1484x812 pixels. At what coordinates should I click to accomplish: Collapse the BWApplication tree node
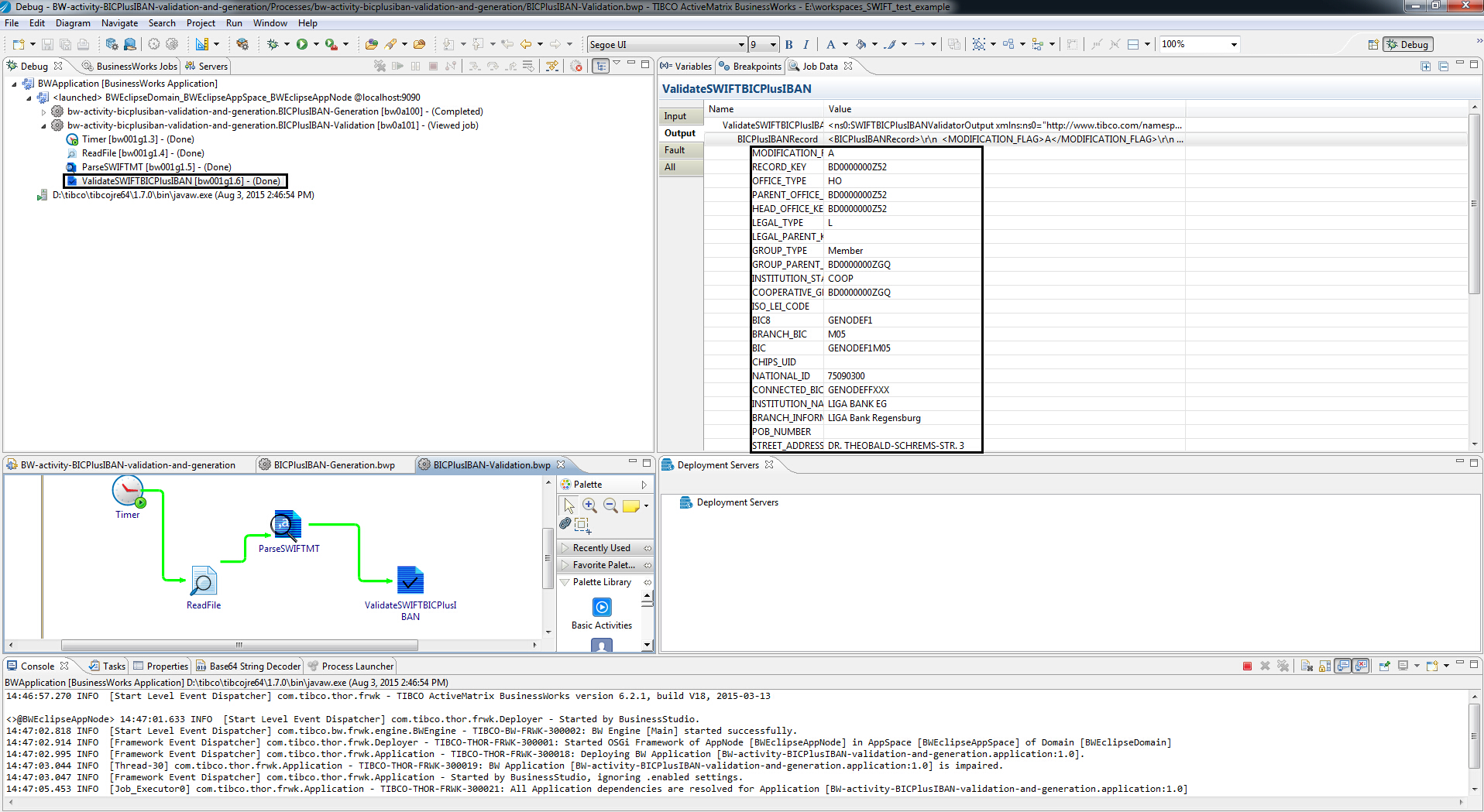tap(14, 84)
